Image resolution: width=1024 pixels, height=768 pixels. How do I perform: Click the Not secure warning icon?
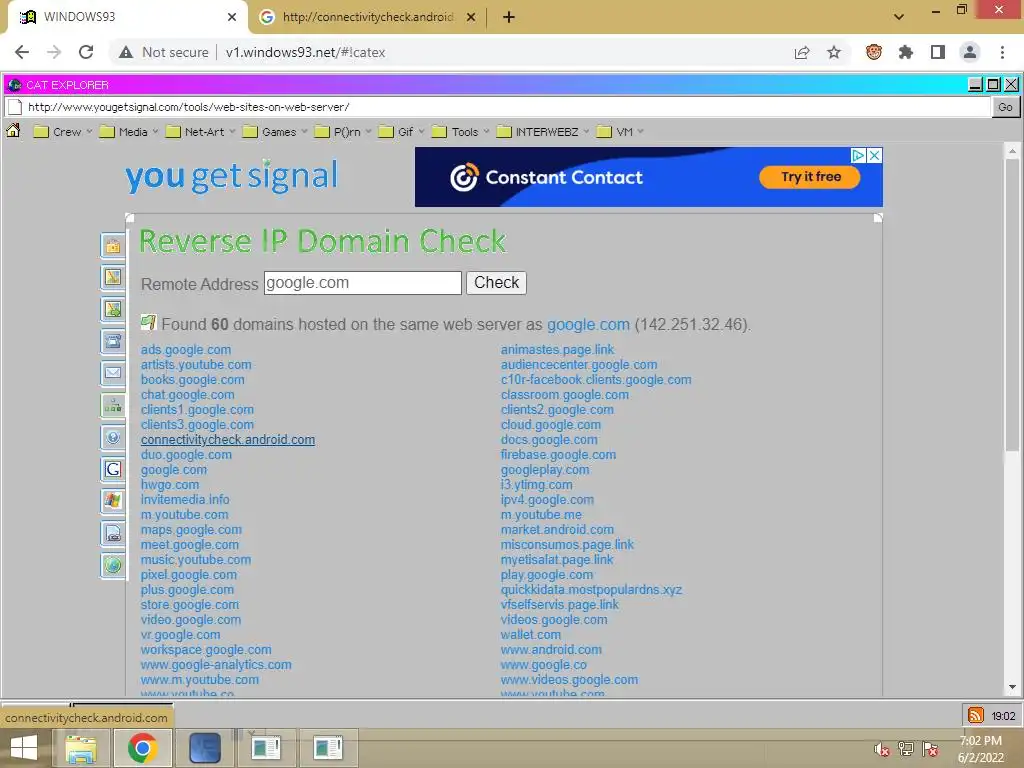[126, 52]
